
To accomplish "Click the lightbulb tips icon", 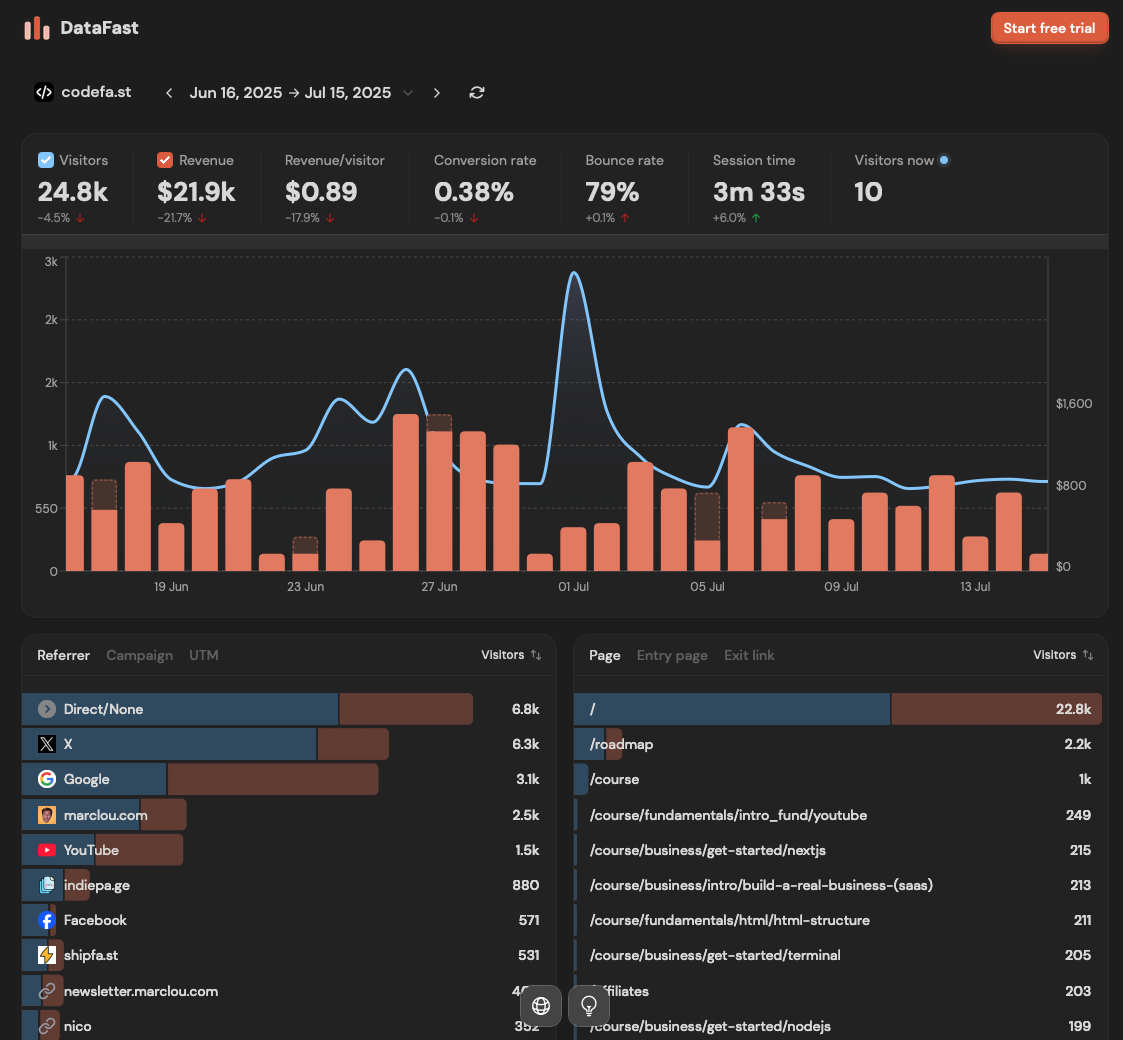I will coord(589,1006).
